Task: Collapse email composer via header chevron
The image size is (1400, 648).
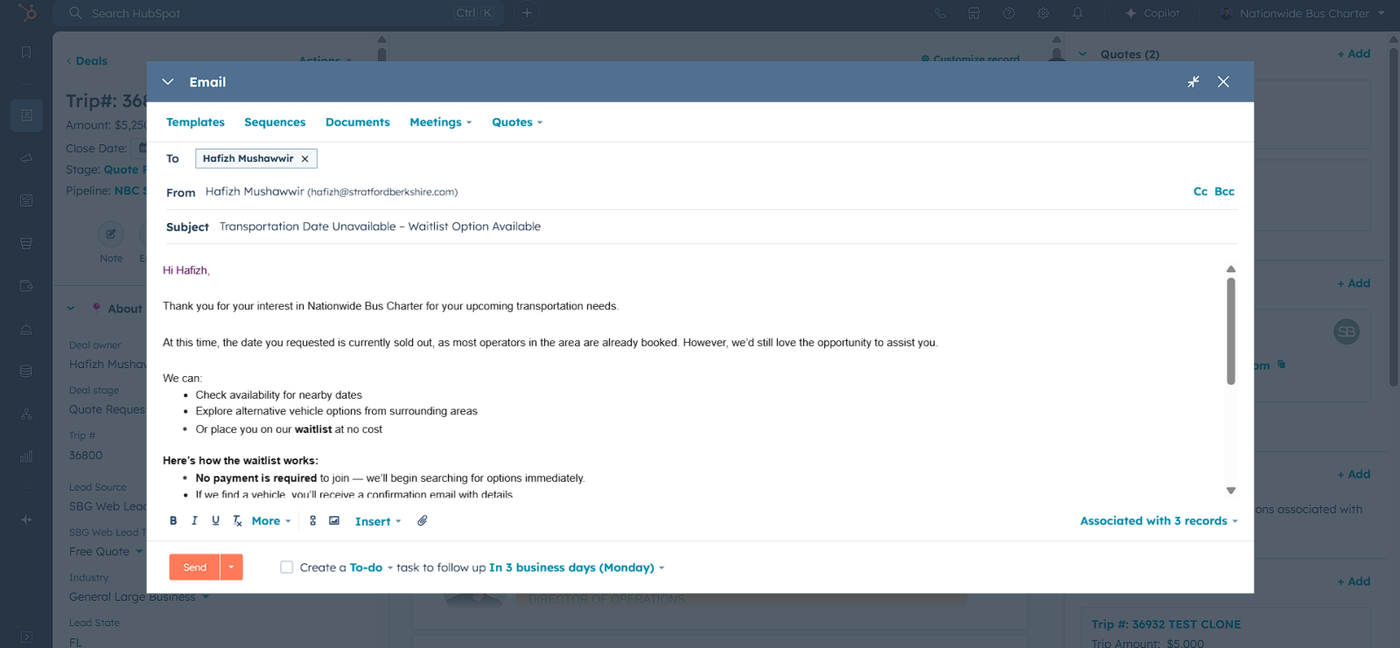Action: coord(168,82)
